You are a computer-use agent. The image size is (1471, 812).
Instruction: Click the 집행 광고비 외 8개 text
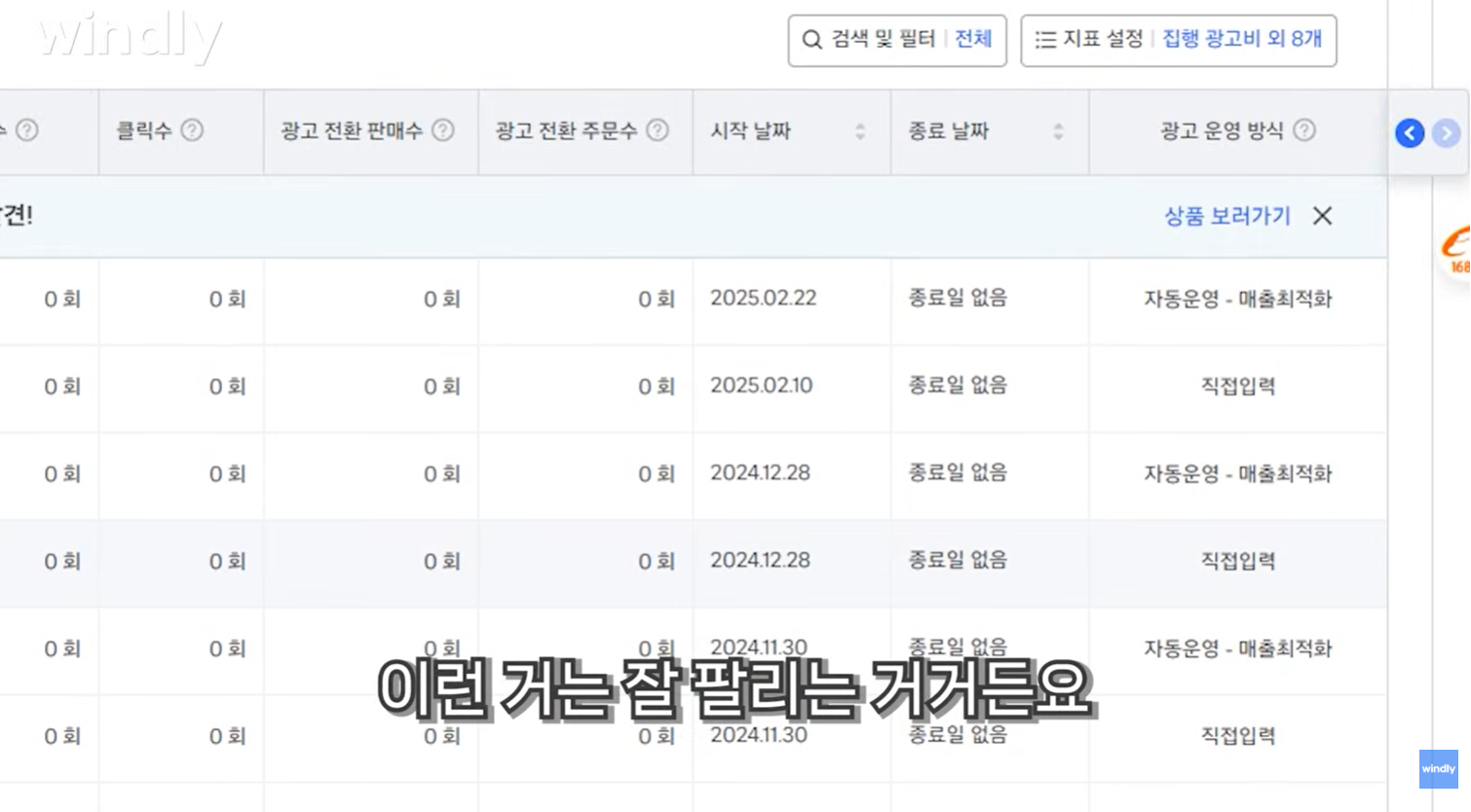[x=1242, y=39]
